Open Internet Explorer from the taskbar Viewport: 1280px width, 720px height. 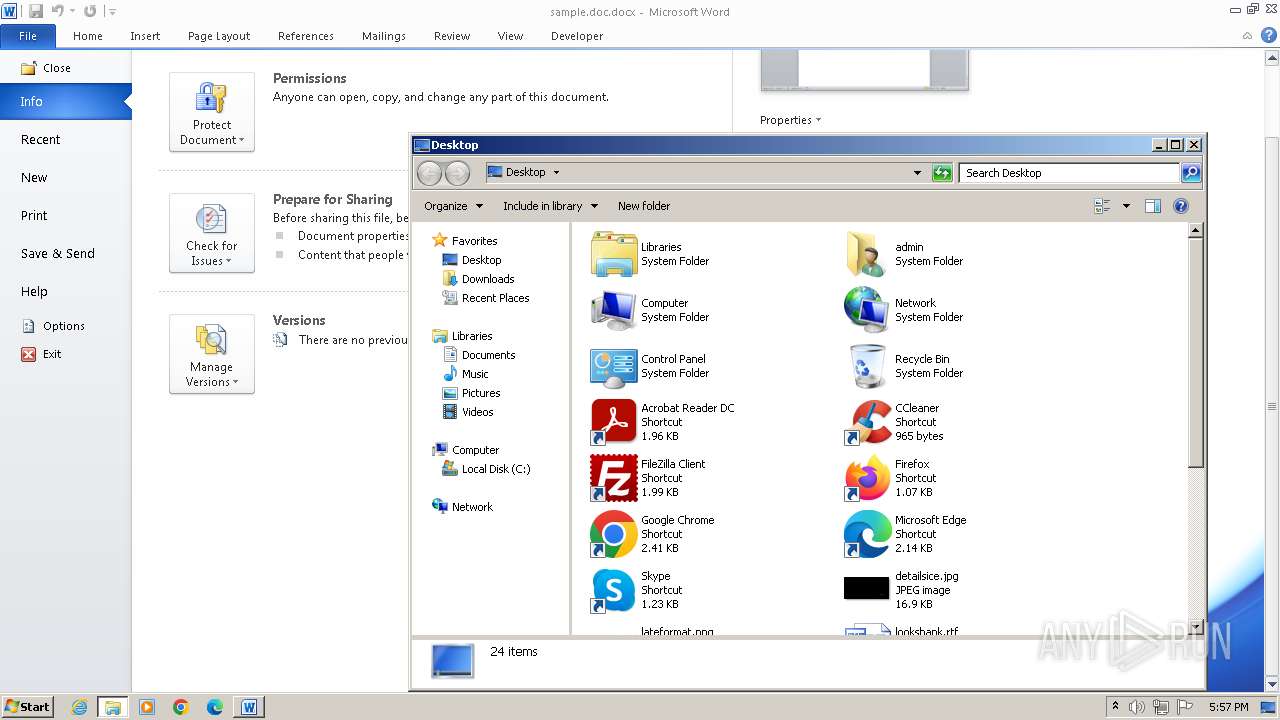tap(79, 707)
